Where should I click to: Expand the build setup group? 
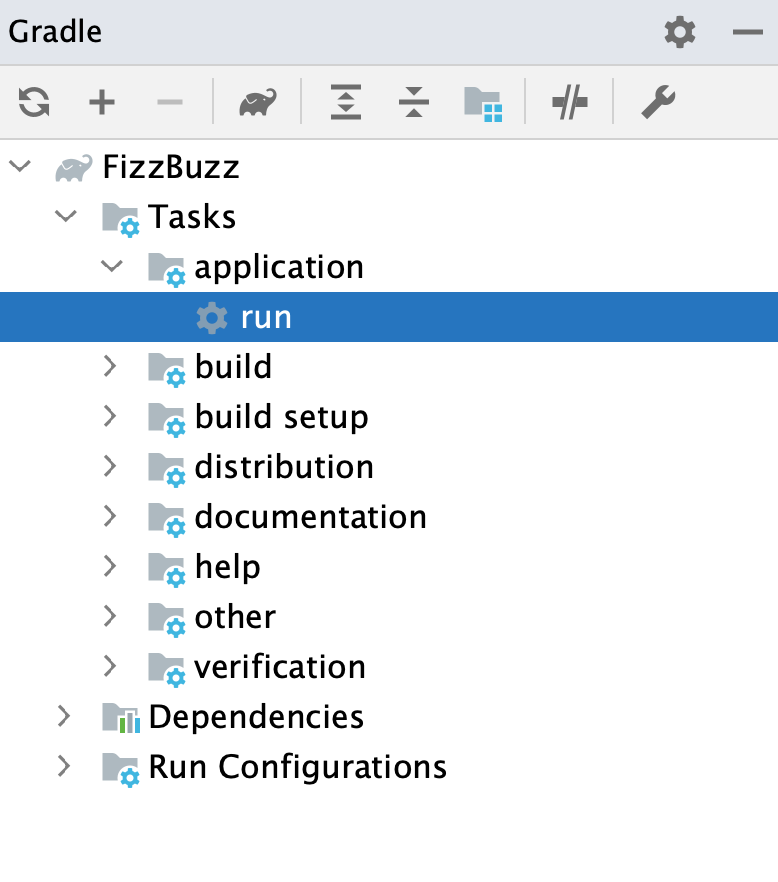(x=110, y=416)
